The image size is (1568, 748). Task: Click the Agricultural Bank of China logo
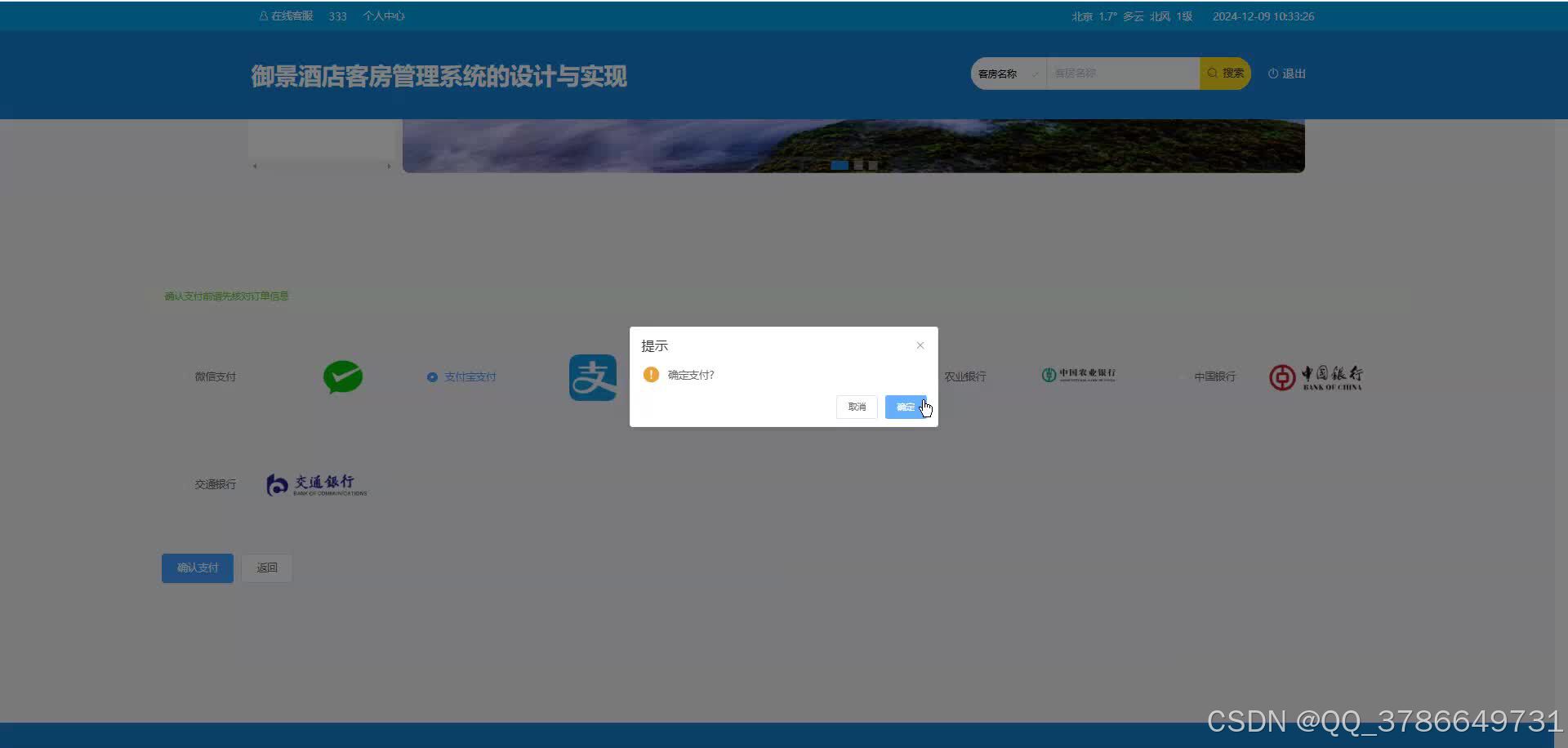pos(1078,375)
